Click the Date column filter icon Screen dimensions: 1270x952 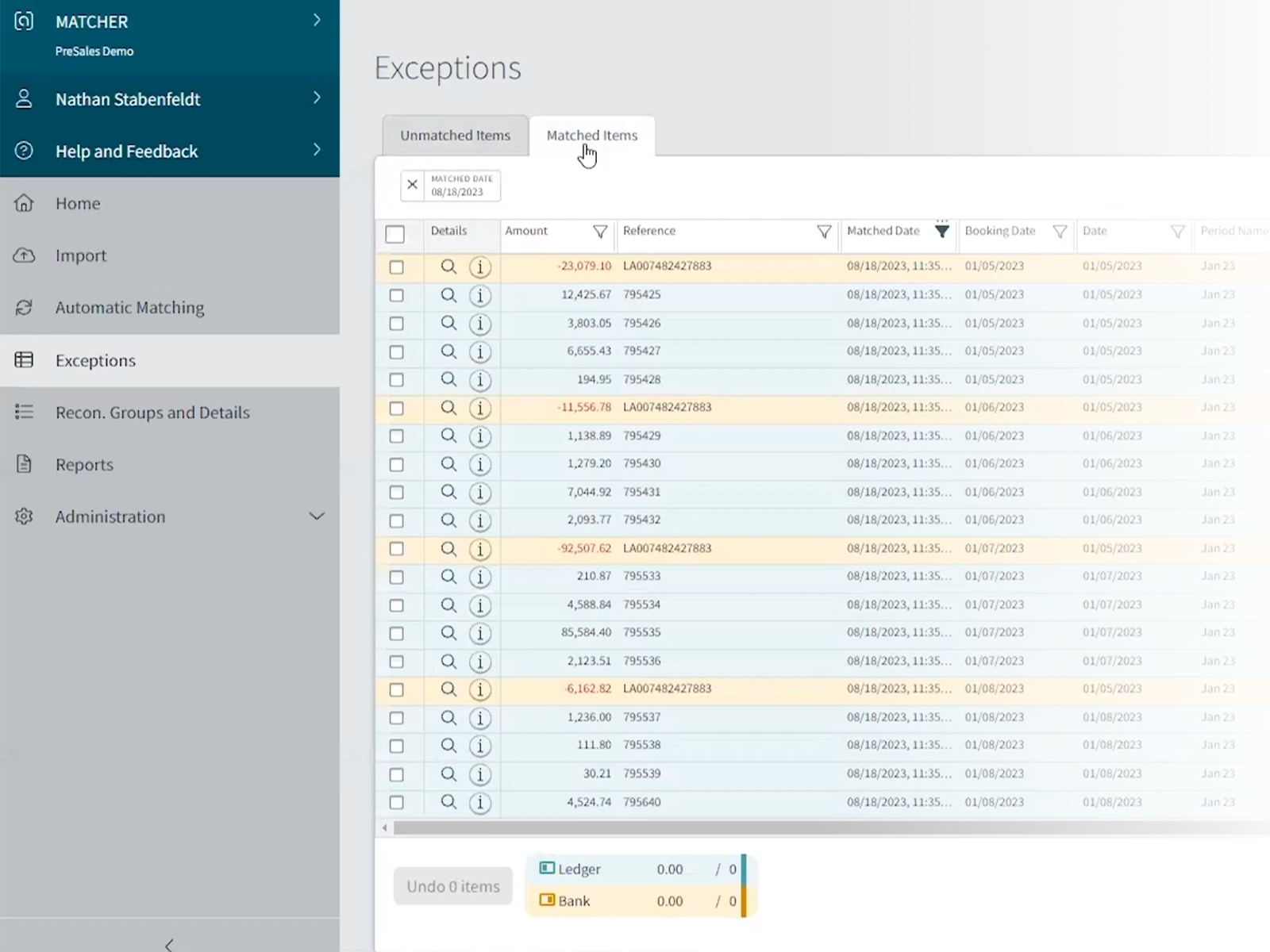tap(1177, 232)
